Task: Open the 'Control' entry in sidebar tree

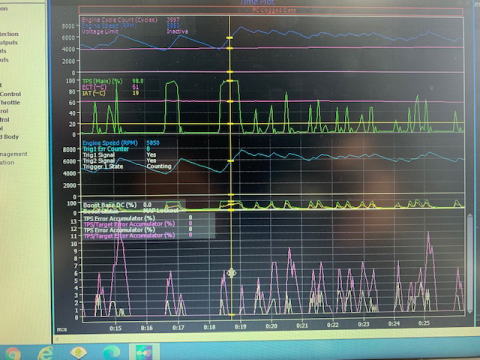Action: click(x=11, y=94)
